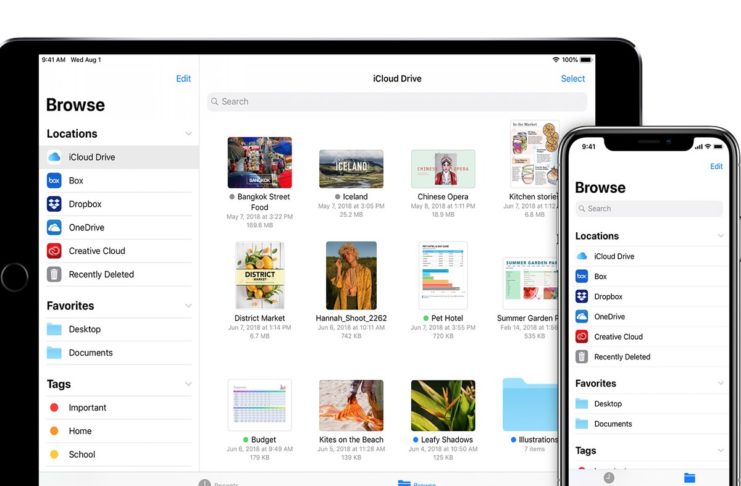Open the Kitchen stories document thumbnail

(534, 155)
